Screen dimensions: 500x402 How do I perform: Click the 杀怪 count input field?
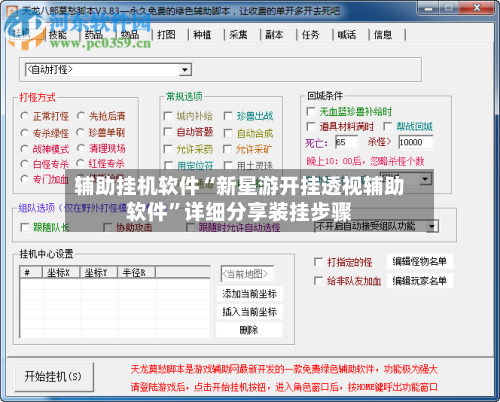pyautogui.click(x=416, y=142)
